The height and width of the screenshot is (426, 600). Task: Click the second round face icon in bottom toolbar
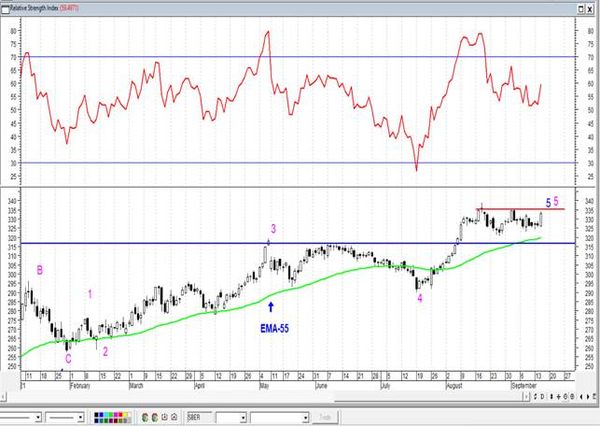[x=155, y=417]
